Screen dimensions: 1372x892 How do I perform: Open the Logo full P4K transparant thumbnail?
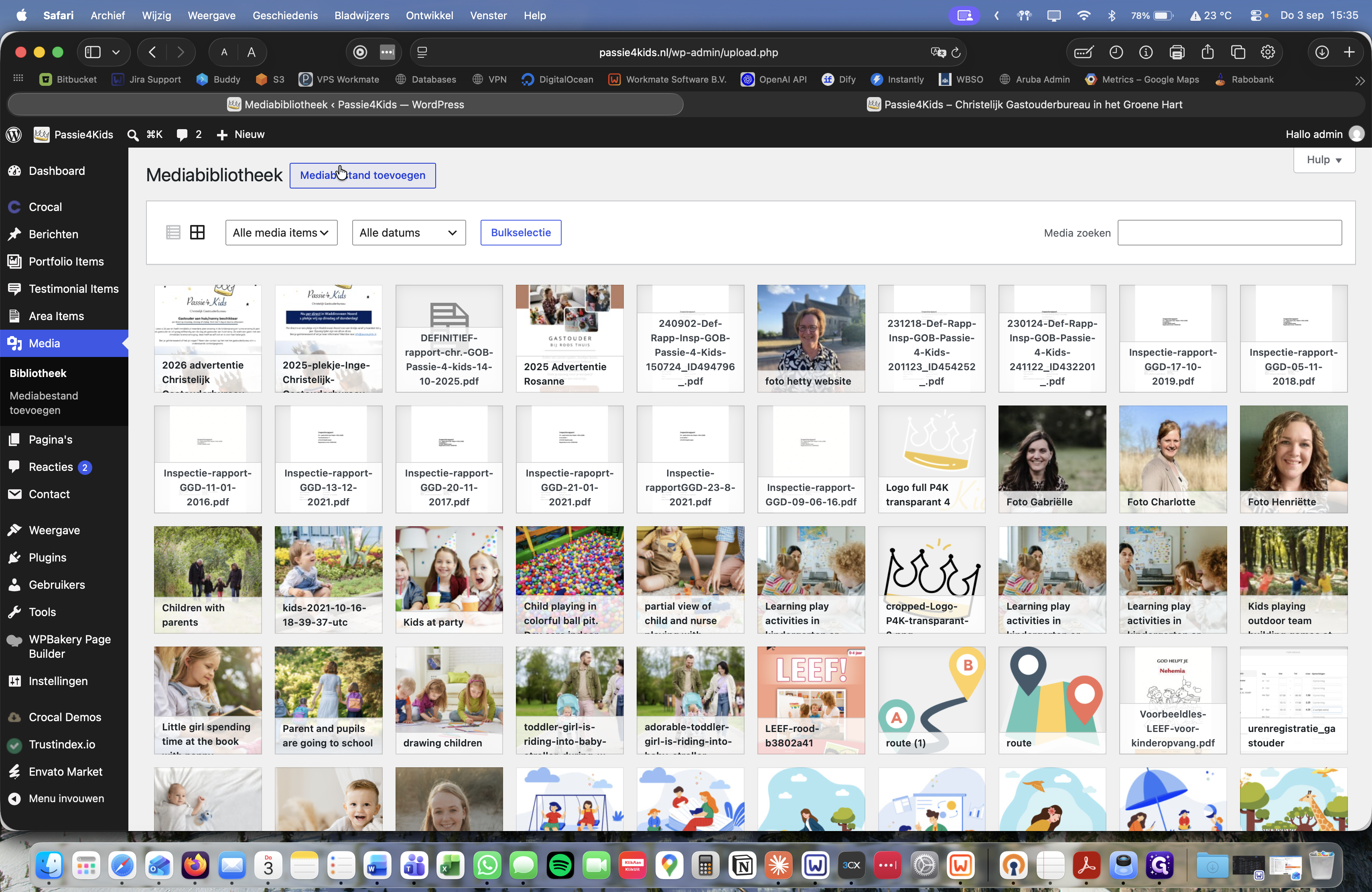point(931,459)
